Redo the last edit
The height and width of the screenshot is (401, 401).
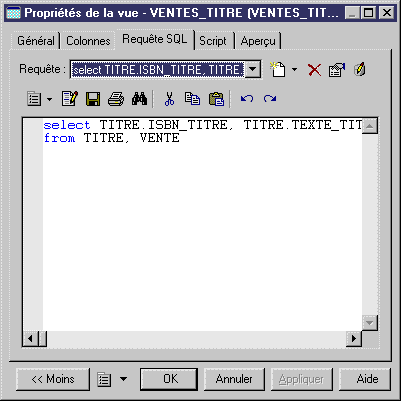click(x=270, y=99)
